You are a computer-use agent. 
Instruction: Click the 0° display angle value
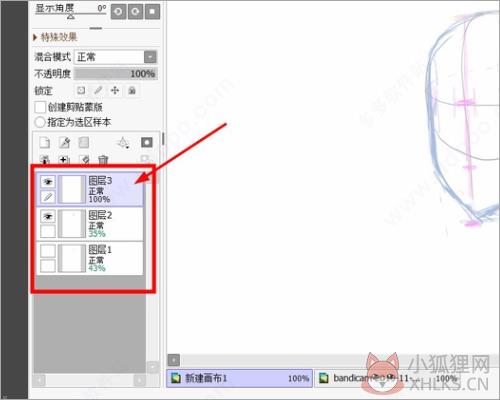(102, 8)
